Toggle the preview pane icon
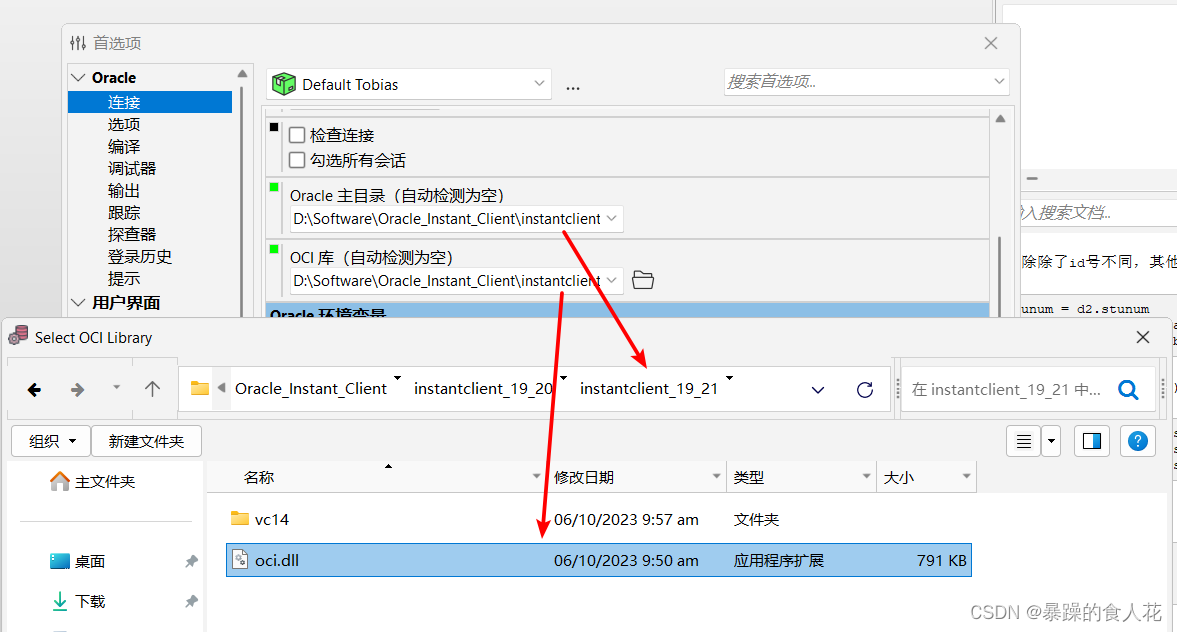 point(1090,440)
